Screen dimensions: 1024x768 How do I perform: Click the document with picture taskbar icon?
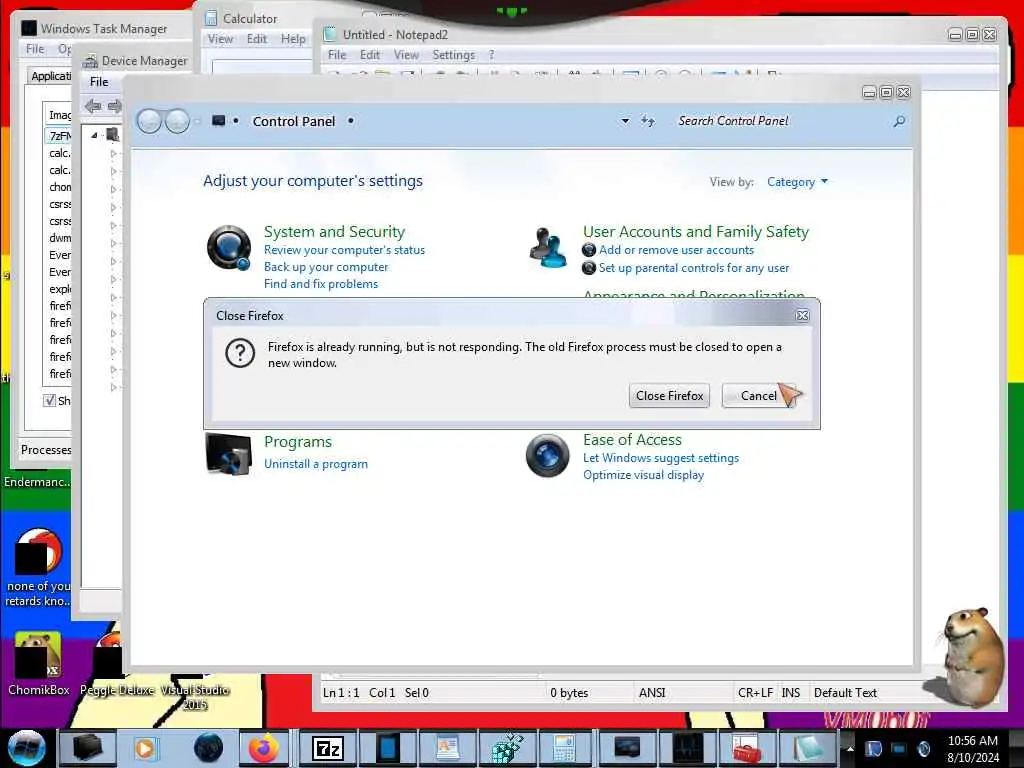(448, 748)
